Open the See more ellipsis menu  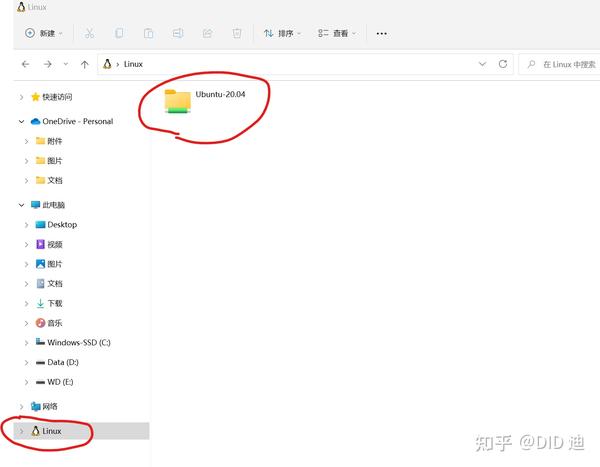pyautogui.click(x=382, y=34)
